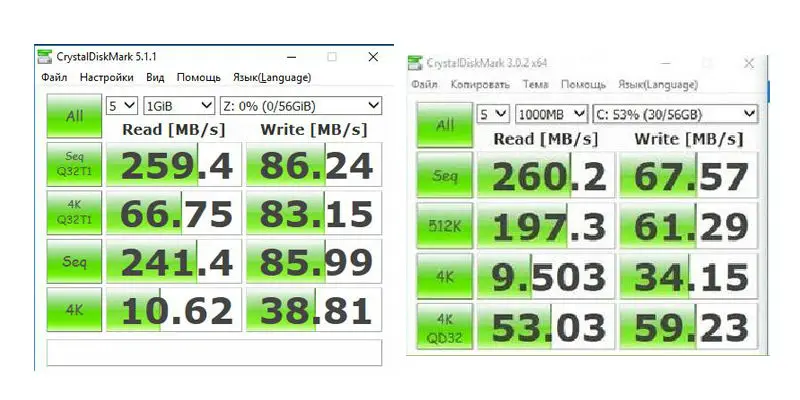Open the C: 53% (30/56GB) drive dropdown
The height and width of the screenshot is (400, 800).
(675, 114)
